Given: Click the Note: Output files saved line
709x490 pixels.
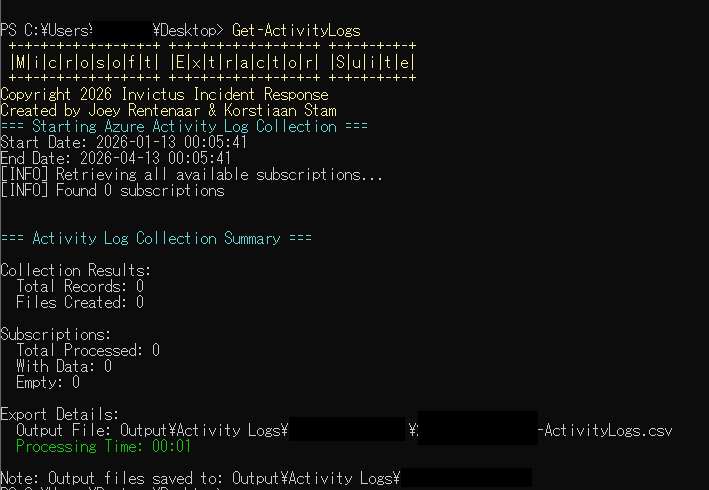Looking at the screenshot, I should pos(200,478).
